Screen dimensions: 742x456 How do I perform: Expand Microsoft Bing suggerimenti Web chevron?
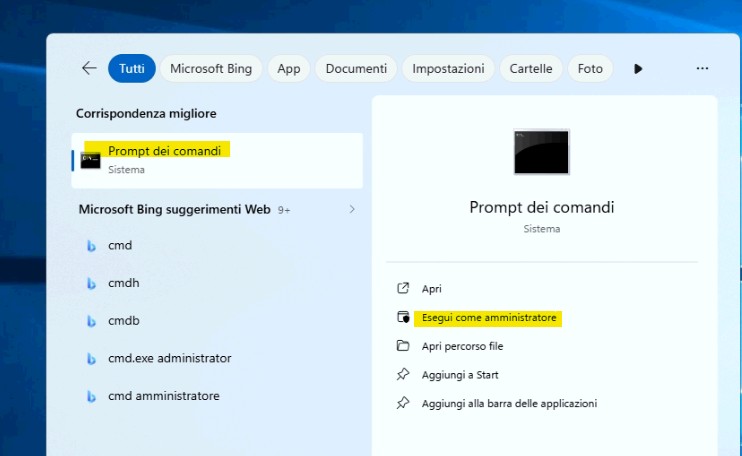click(352, 209)
